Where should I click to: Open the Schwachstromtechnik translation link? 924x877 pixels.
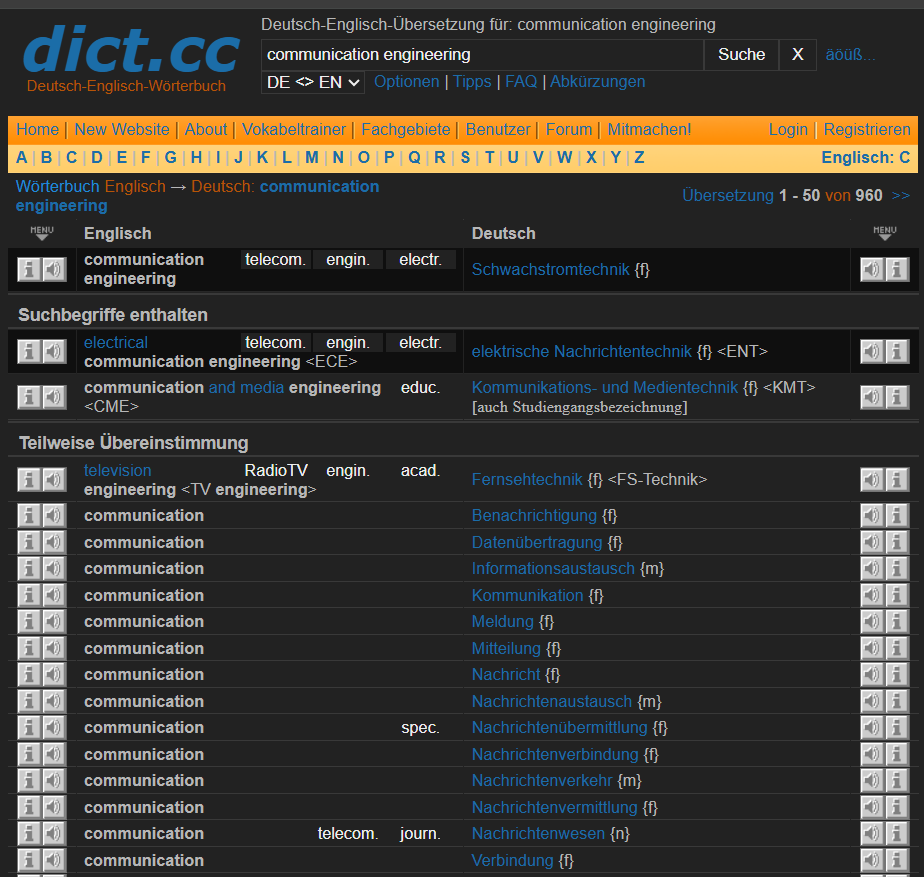[x=550, y=269]
